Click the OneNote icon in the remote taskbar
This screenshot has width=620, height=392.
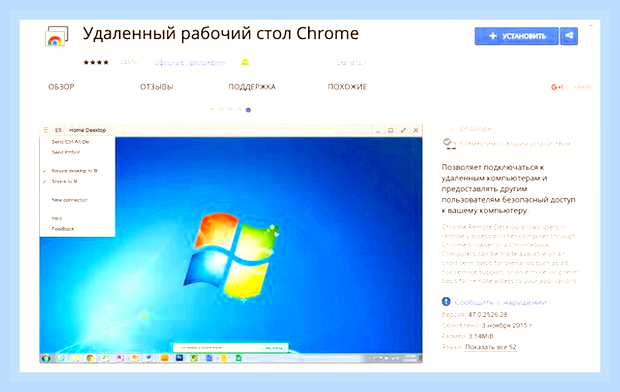[119, 358]
